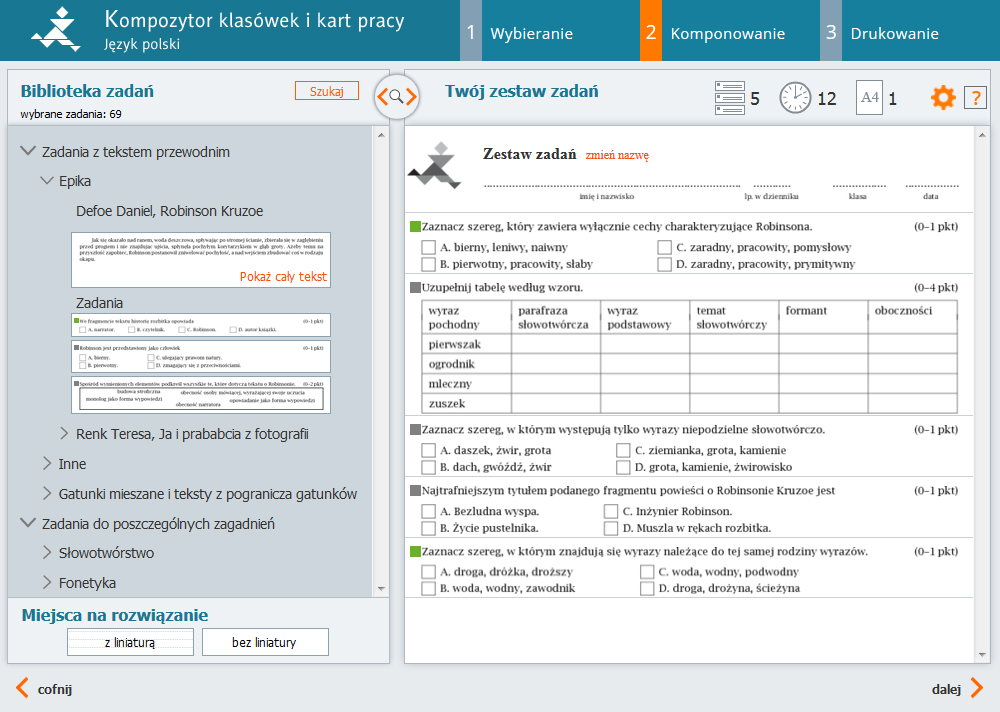This screenshot has width=1000, height=712.
Task: Expand Renk Teresa, Ja i prababcia z fotografii
Action: 64,434
